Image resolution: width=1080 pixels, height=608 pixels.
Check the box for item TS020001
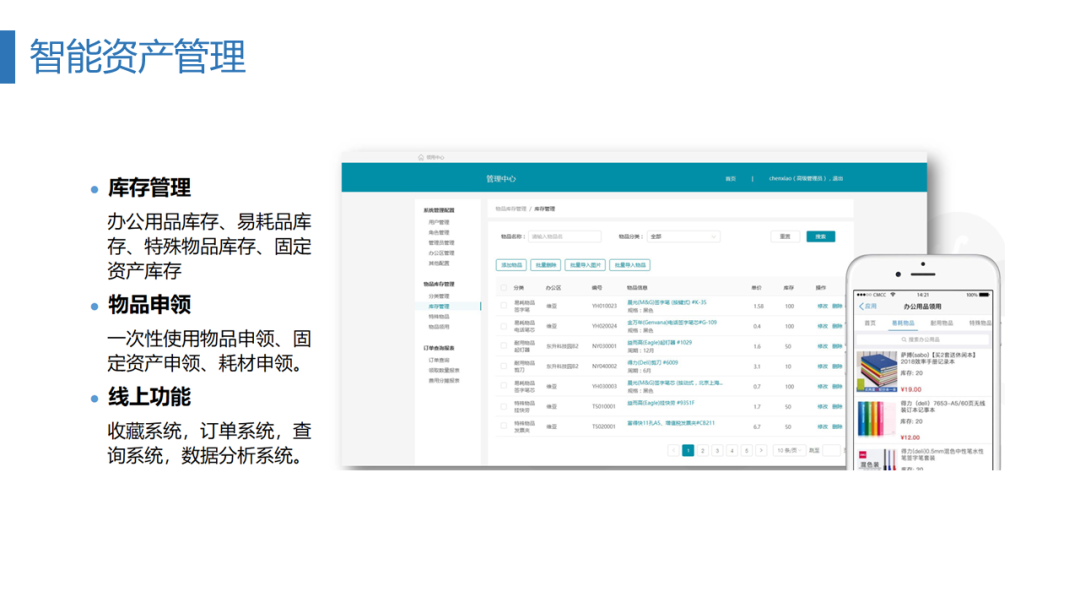click(503, 426)
